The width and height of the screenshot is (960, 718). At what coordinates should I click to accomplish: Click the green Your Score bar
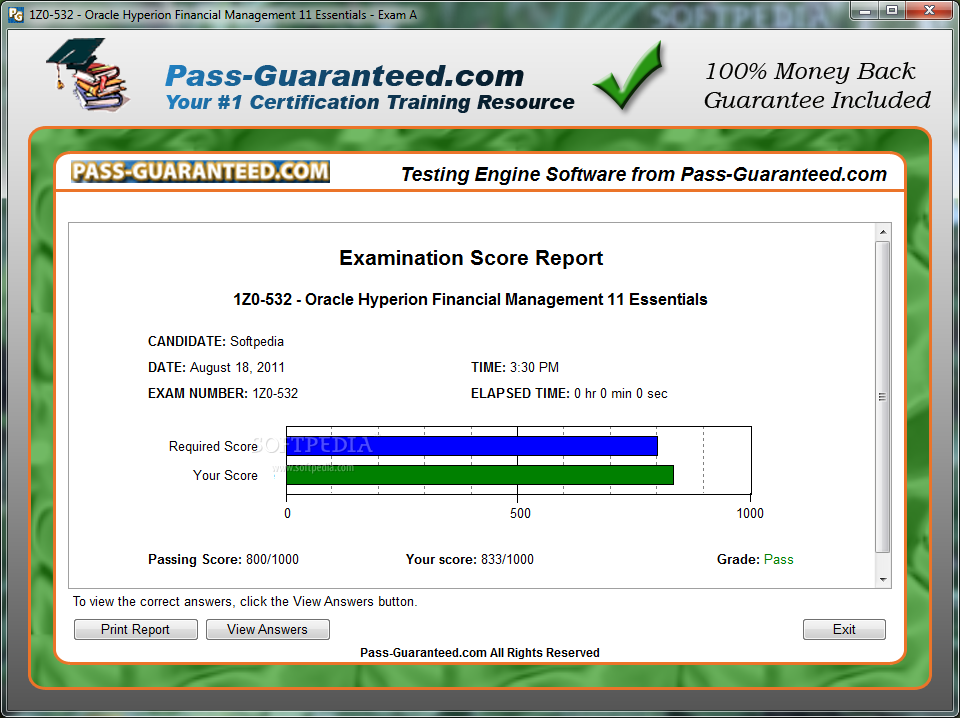pos(480,475)
